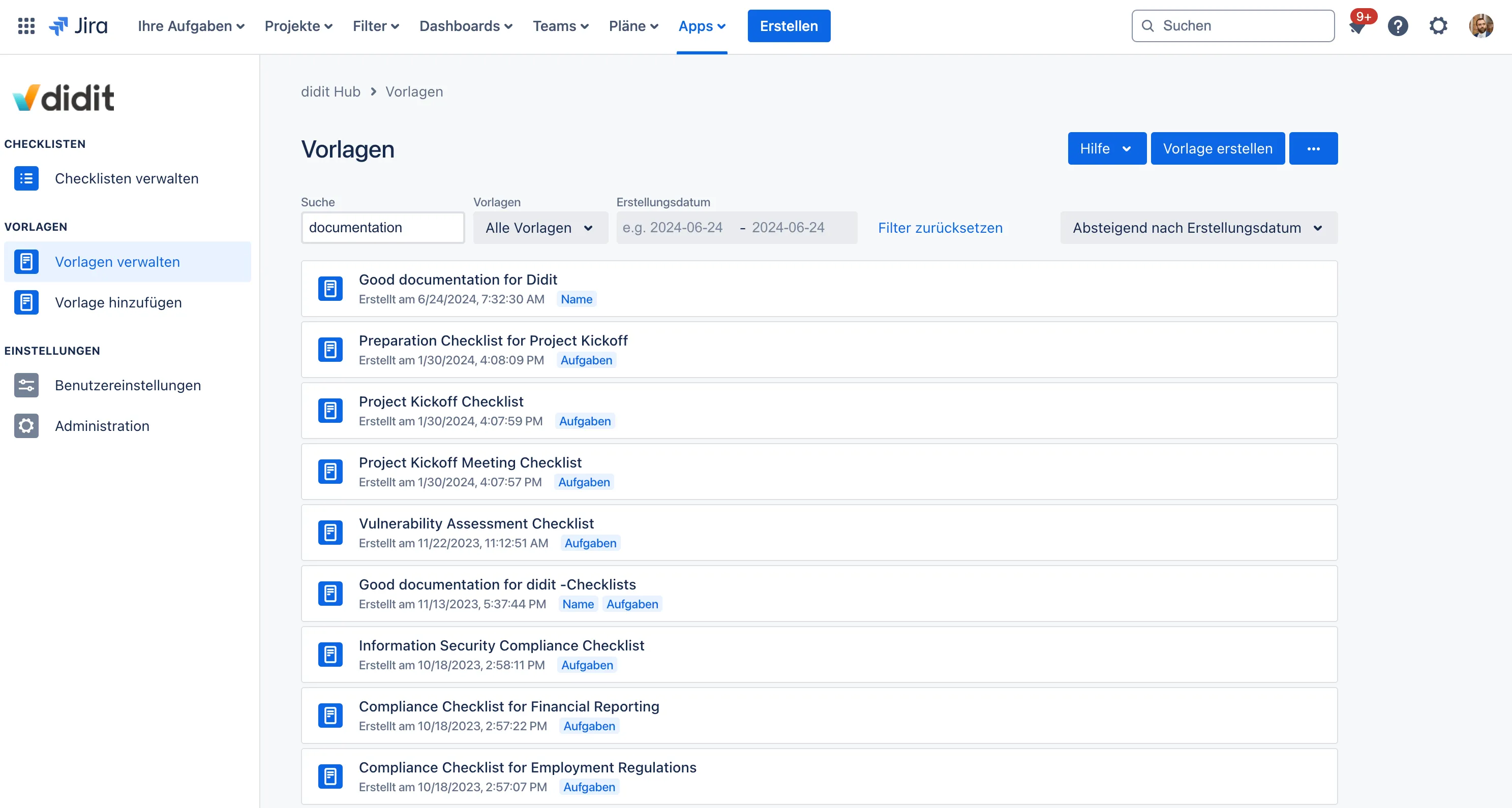Click Name tag on Good documentation for didit -Checklists
Image resolution: width=1512 pixels, height=808 pixels.
tap(578, 604)
